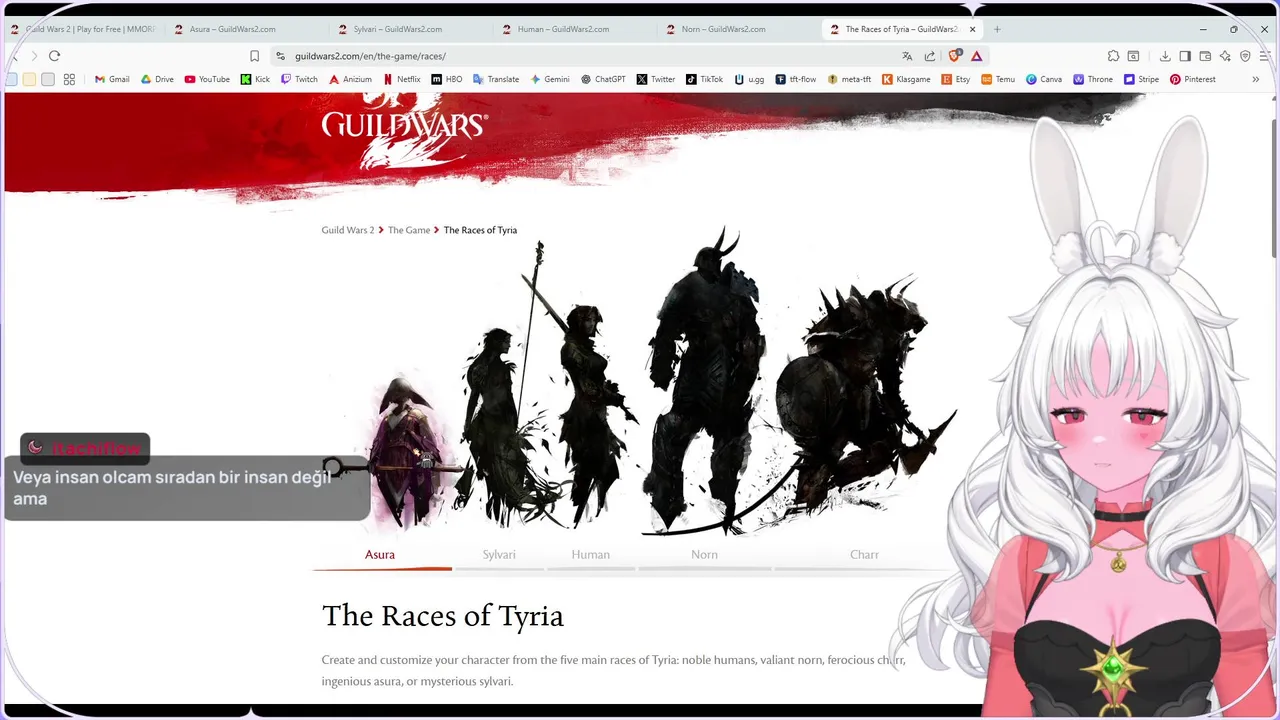Screen dimensions: 1280x720
Task: Open the ChatGPT bookmark
Action: pos(603,79)
